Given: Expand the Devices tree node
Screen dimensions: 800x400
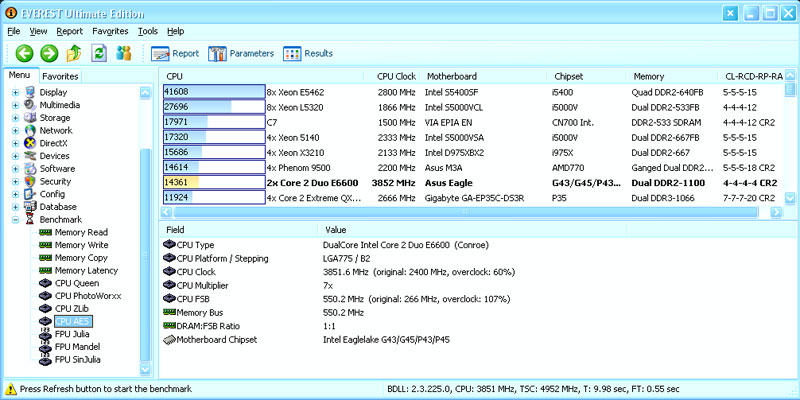Looking at the screenshot, I should coord(15,156).
